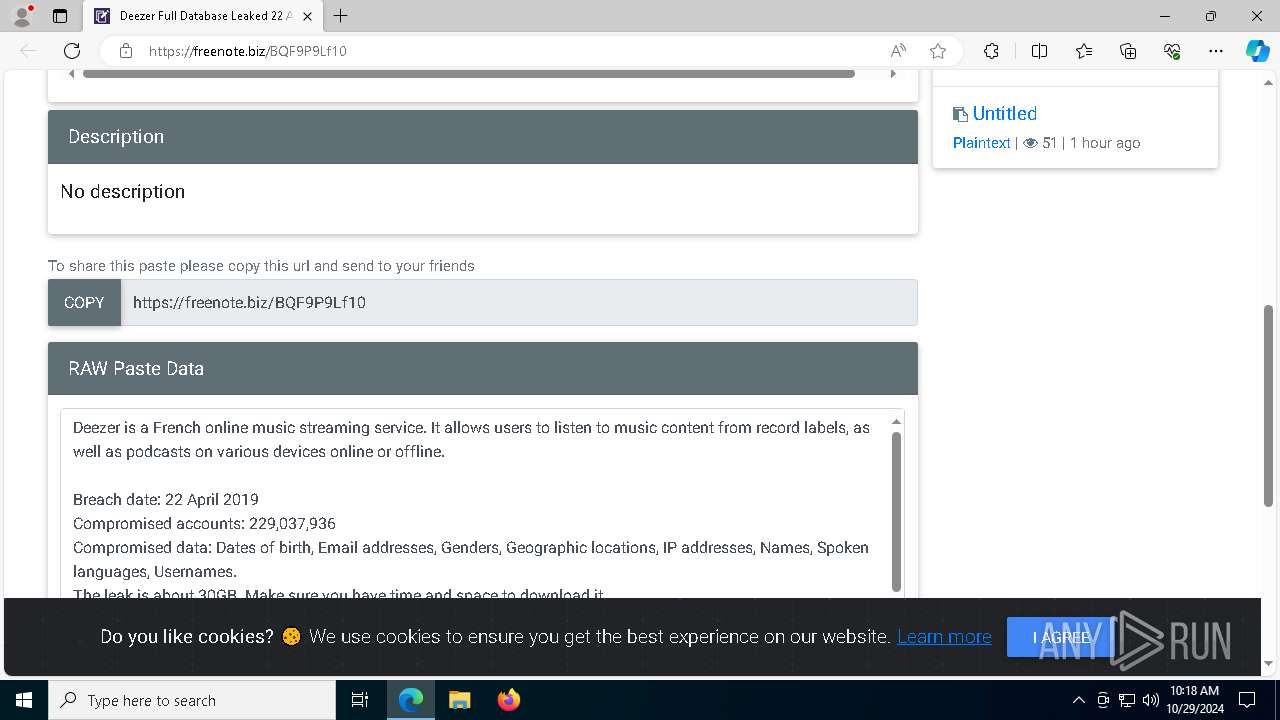Open the Untitled paste link
This screenshot has width=1280, height=720.
(x=1004, y=113)
